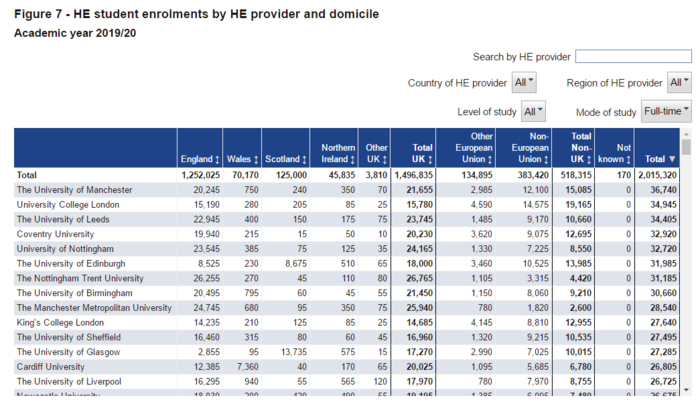Open Country of HE provider dropdown
This screenshot has width=700, height=402.
pos(524,83)
